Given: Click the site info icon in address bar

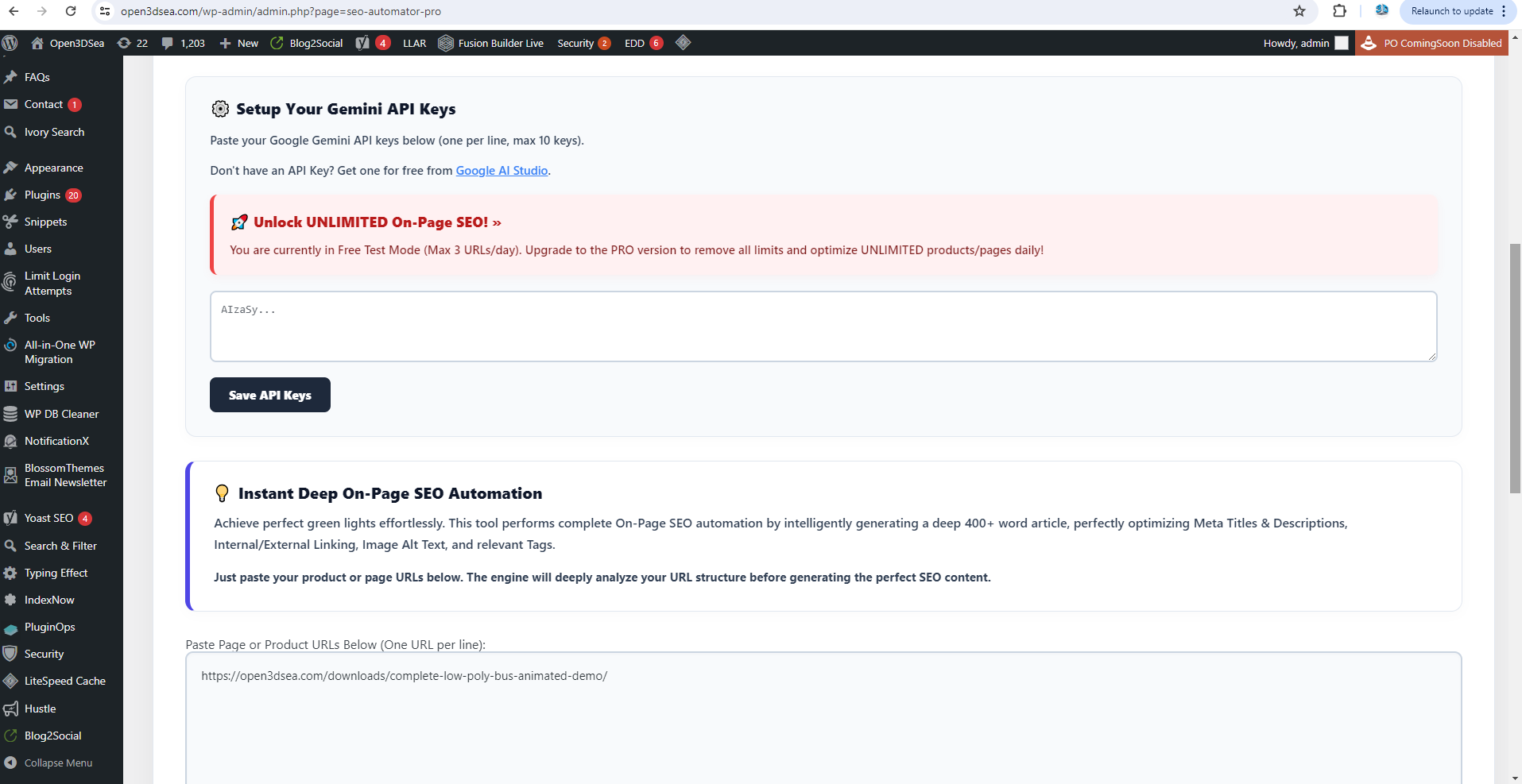Looking at the screenshot, I should 105,11.
